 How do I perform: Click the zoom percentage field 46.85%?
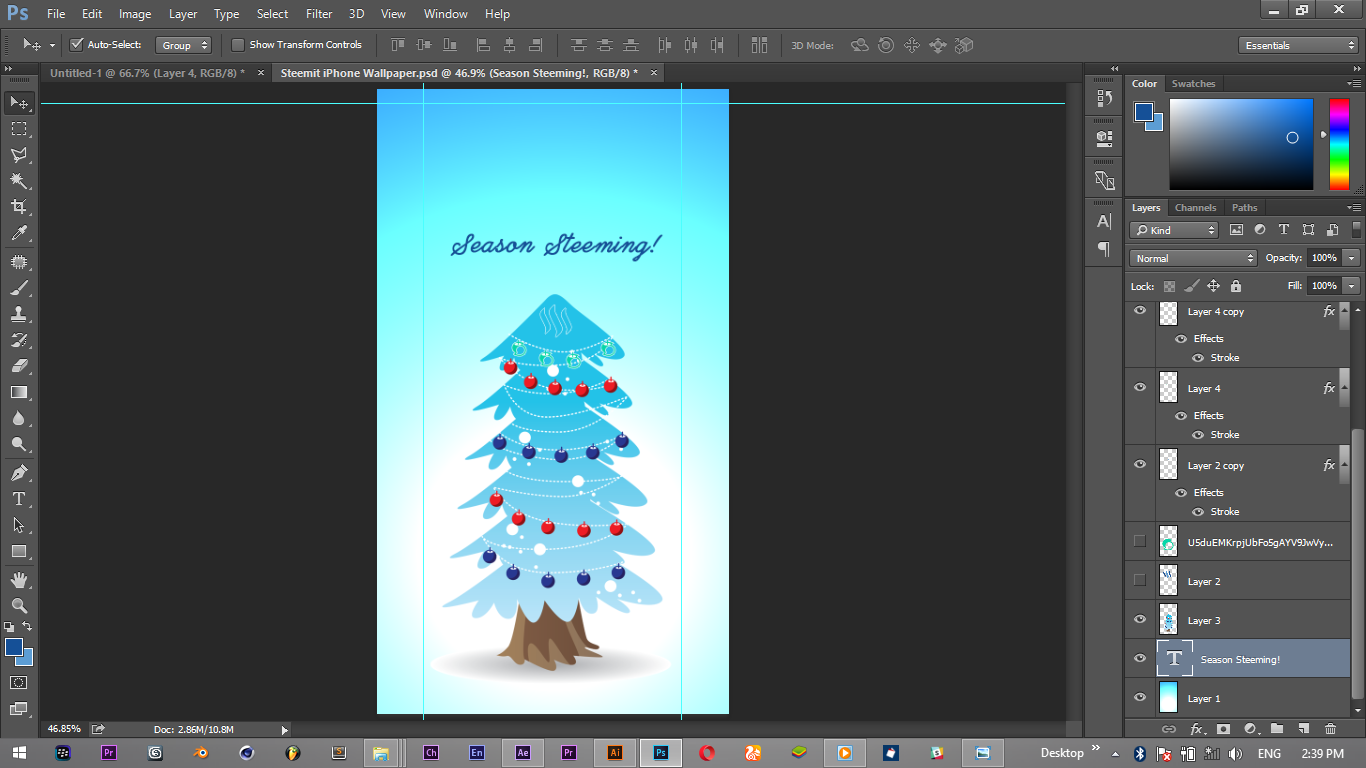click(x=64, y=729)
